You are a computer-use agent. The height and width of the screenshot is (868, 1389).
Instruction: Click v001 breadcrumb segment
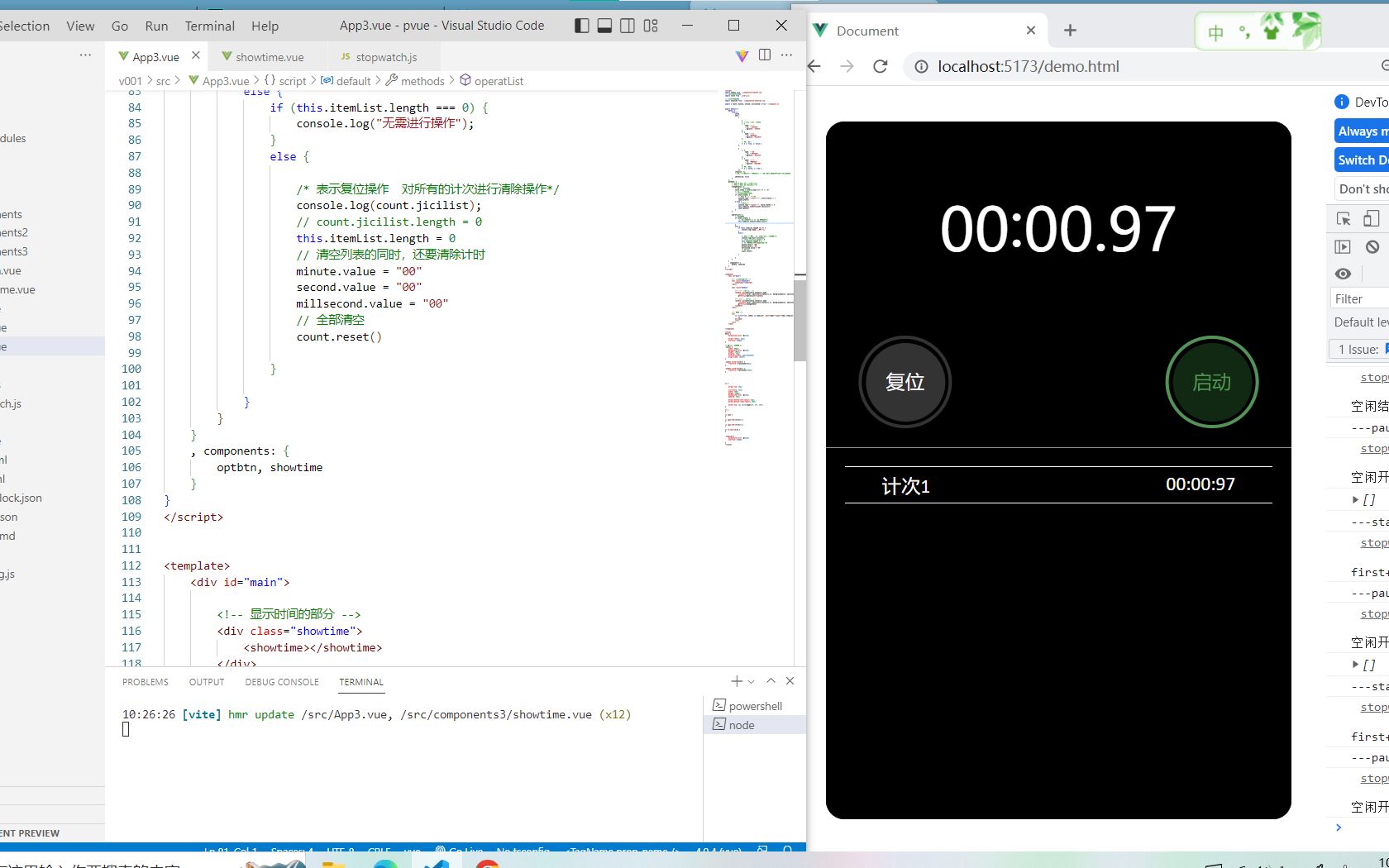tap(130, 81)
